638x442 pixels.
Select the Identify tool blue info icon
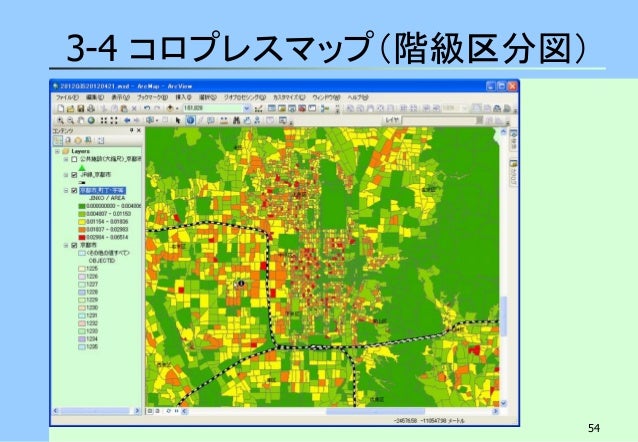pyautogui.click(x=190, y=120)
